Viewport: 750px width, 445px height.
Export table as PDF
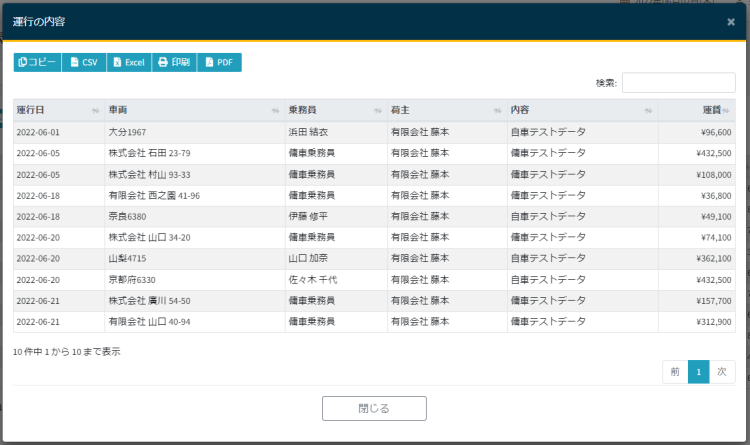coord(219,62)
